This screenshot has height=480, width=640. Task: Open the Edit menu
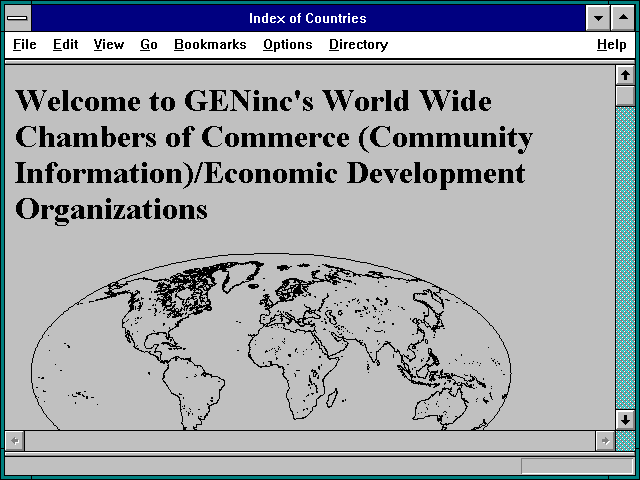65,44
